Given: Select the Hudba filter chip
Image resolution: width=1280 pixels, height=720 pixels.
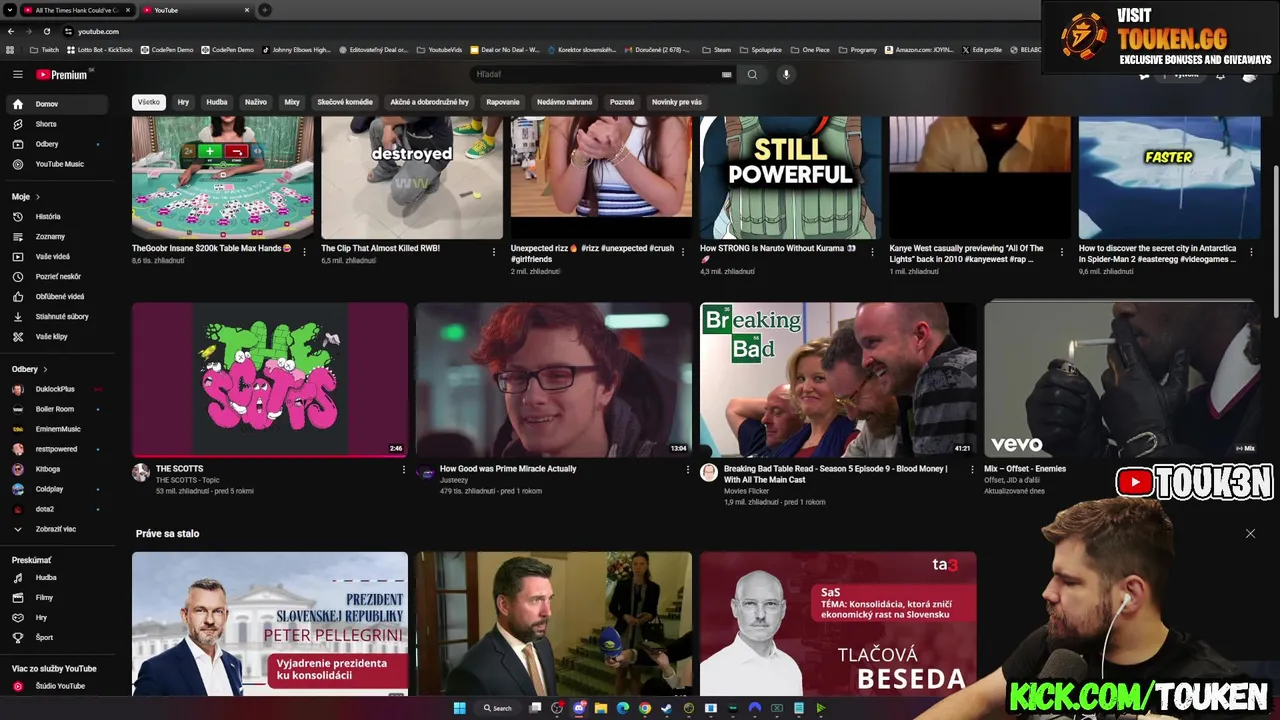Looking at the screenshot, I should point(217,102).
